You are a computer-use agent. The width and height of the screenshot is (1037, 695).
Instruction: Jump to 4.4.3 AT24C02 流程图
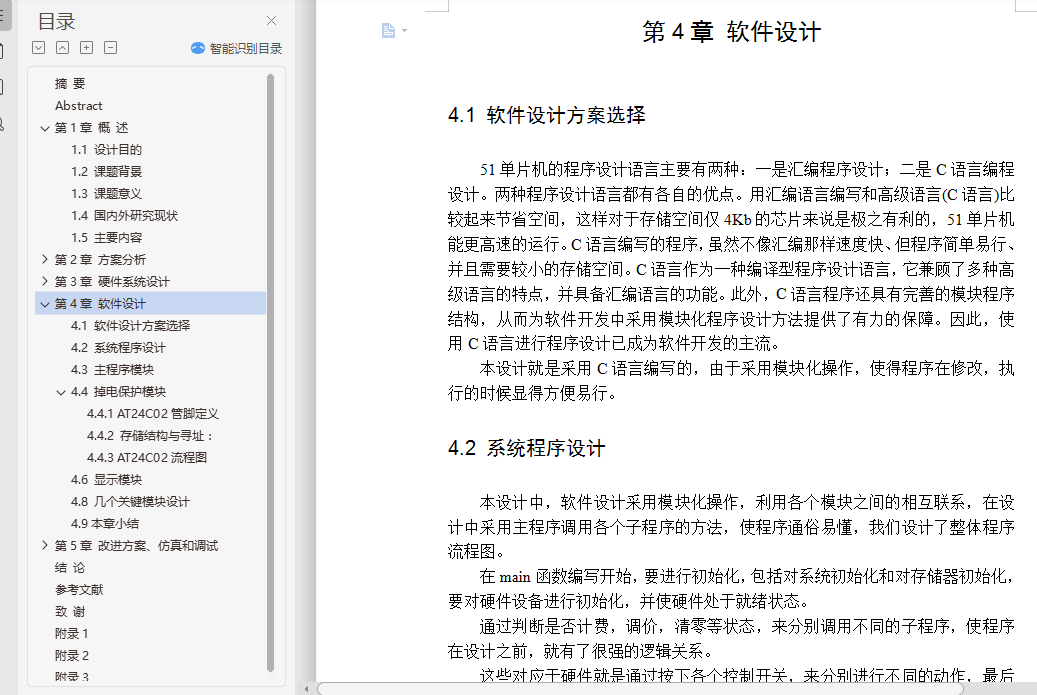pyautogui.click(x=147, y=458)
